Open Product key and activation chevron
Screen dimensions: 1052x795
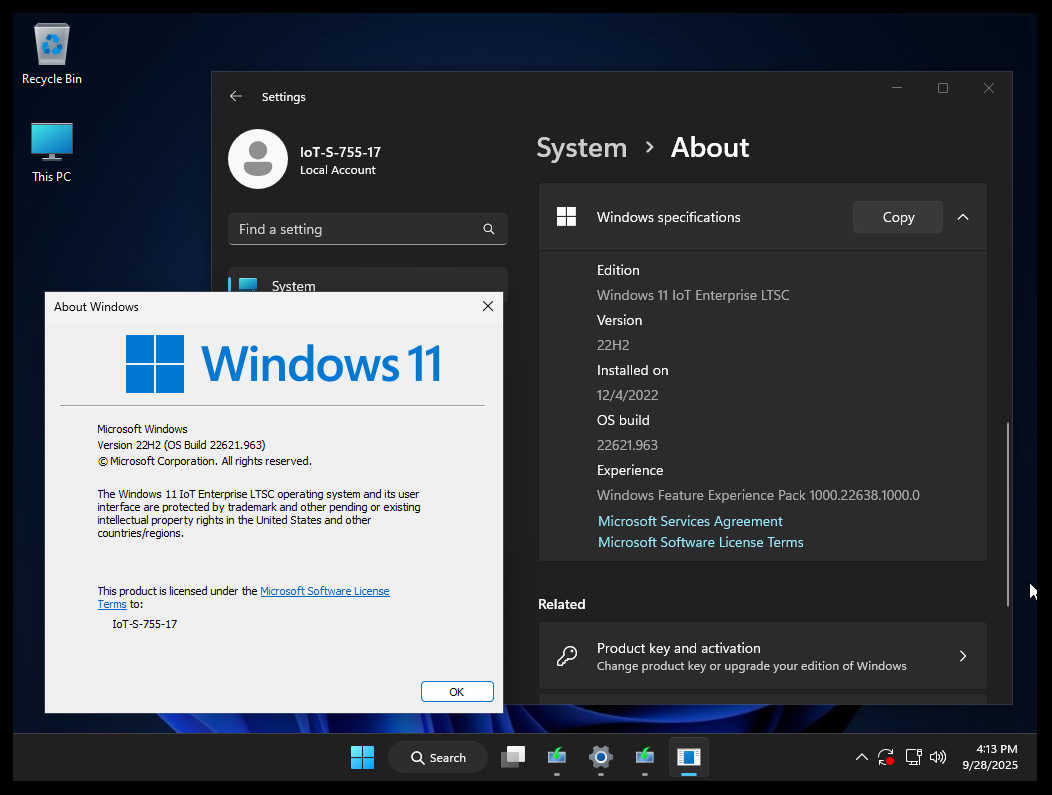tap(963, 655)
